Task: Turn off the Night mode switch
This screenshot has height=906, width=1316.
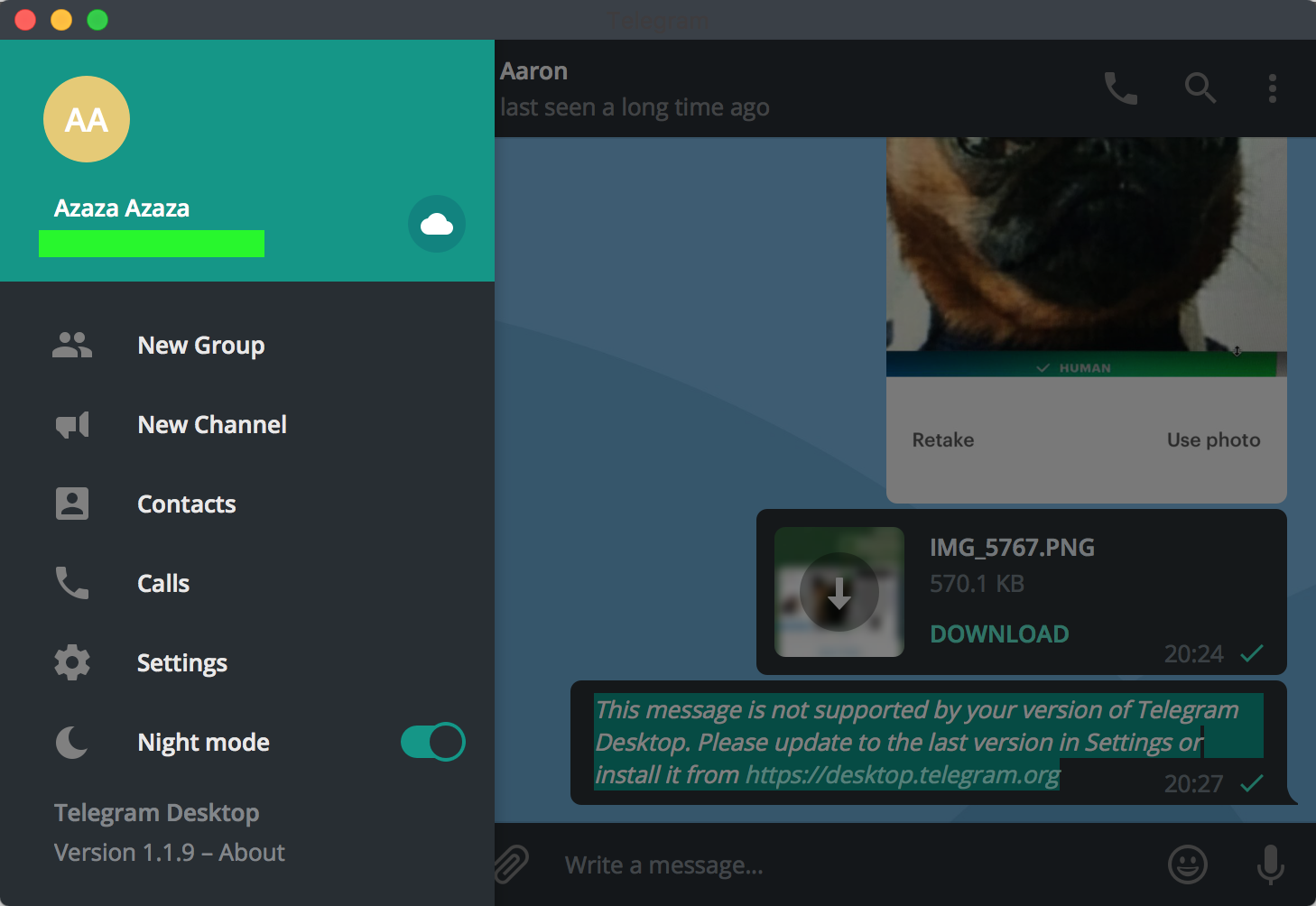Action: click(433, 742)
